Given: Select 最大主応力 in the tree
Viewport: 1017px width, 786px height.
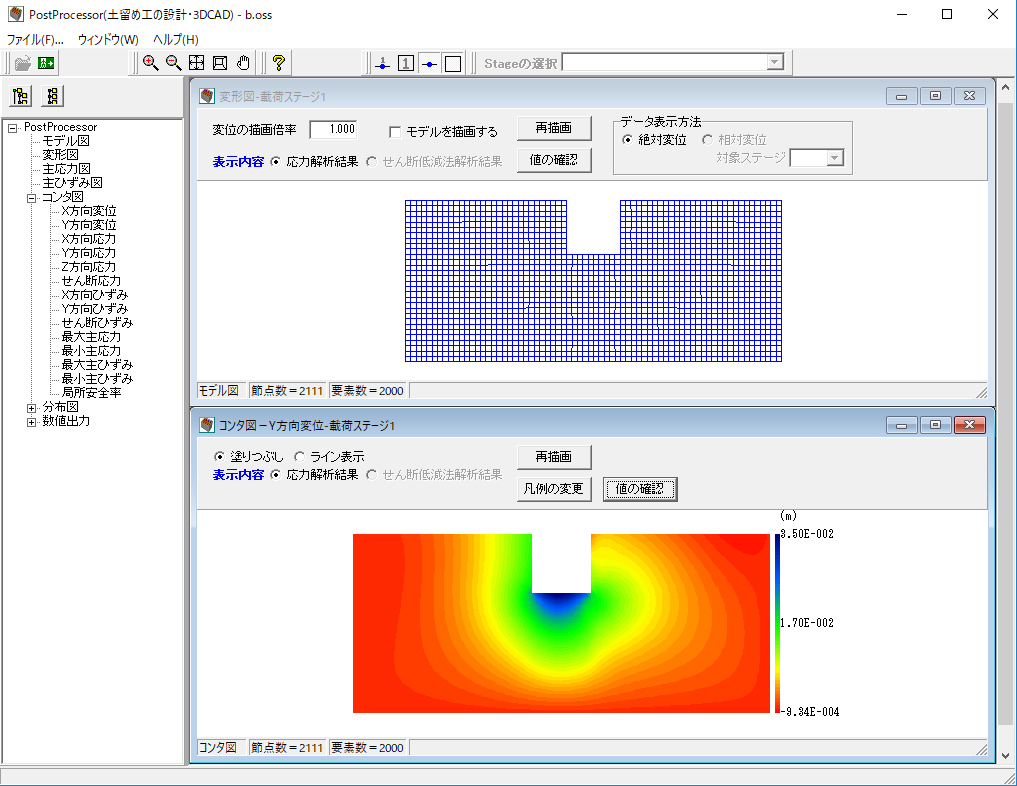Looking at the screenshot, I should coord(91,337).
